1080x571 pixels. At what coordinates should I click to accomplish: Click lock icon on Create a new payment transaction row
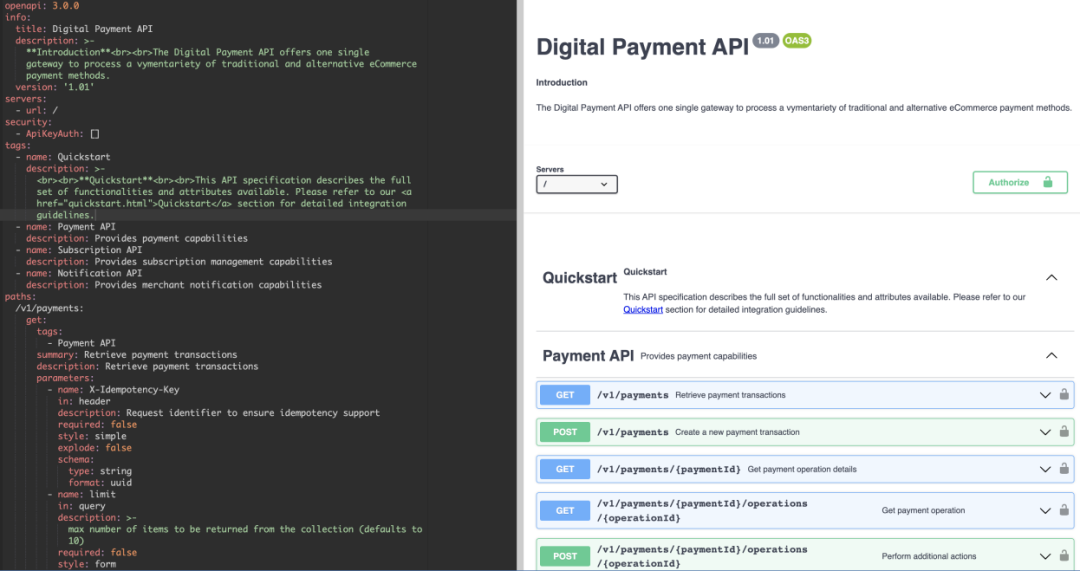(x=1064, y=432)
